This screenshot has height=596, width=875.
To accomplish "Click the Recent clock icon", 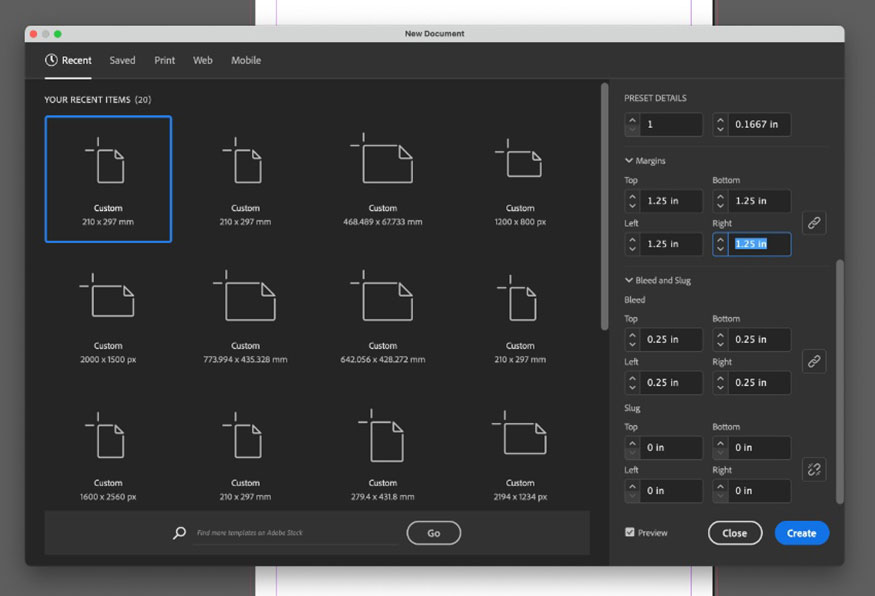I will 51,60.
